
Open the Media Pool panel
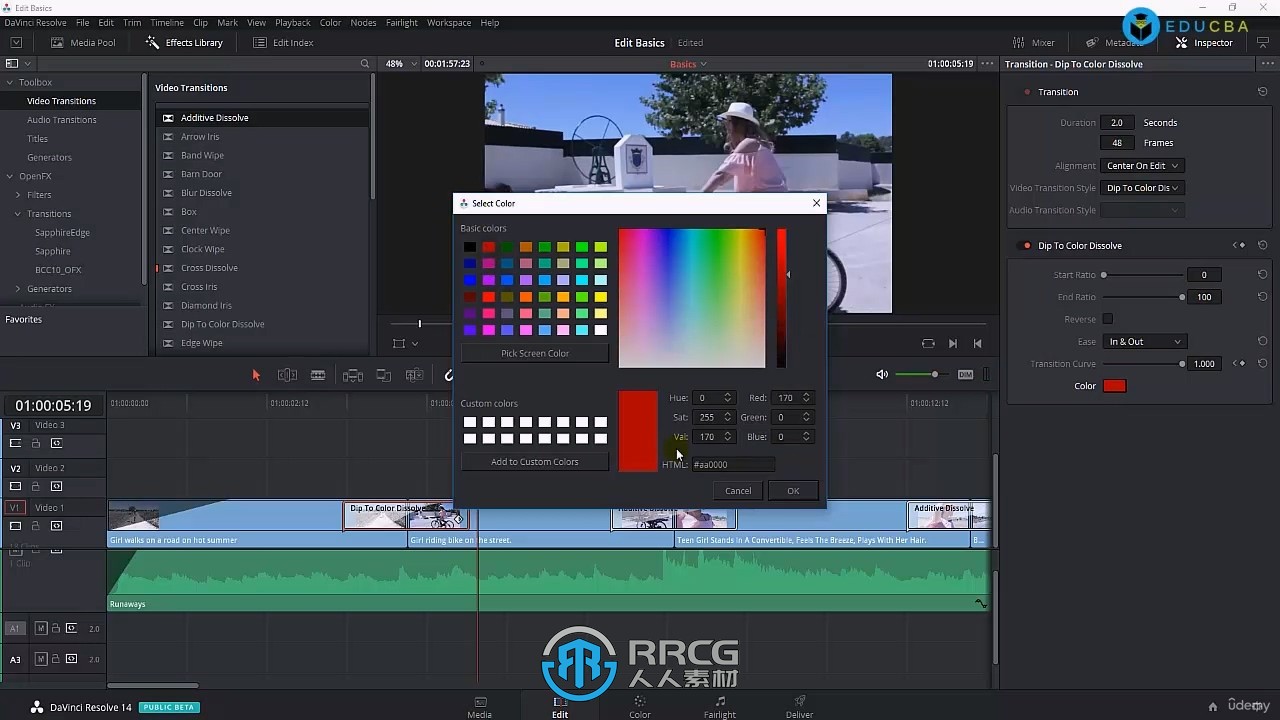pyautogui.click(x=84, y=43)
